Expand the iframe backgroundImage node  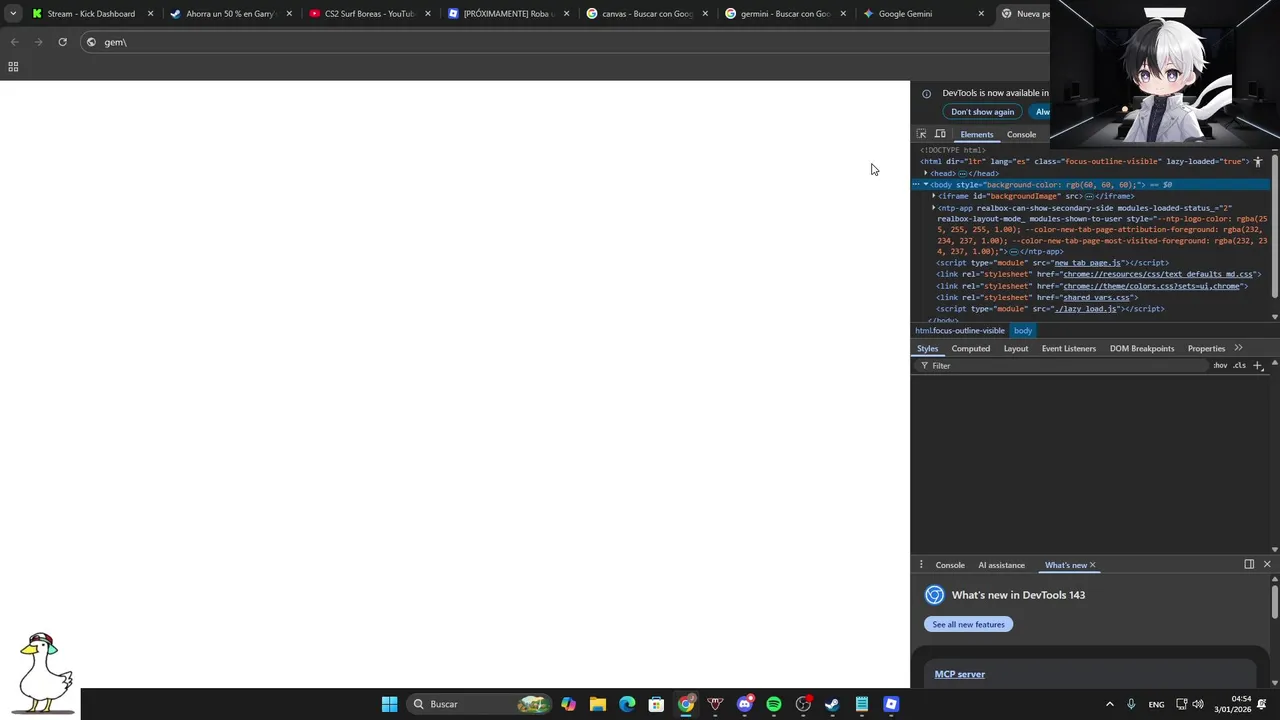(x=934, y=196)
